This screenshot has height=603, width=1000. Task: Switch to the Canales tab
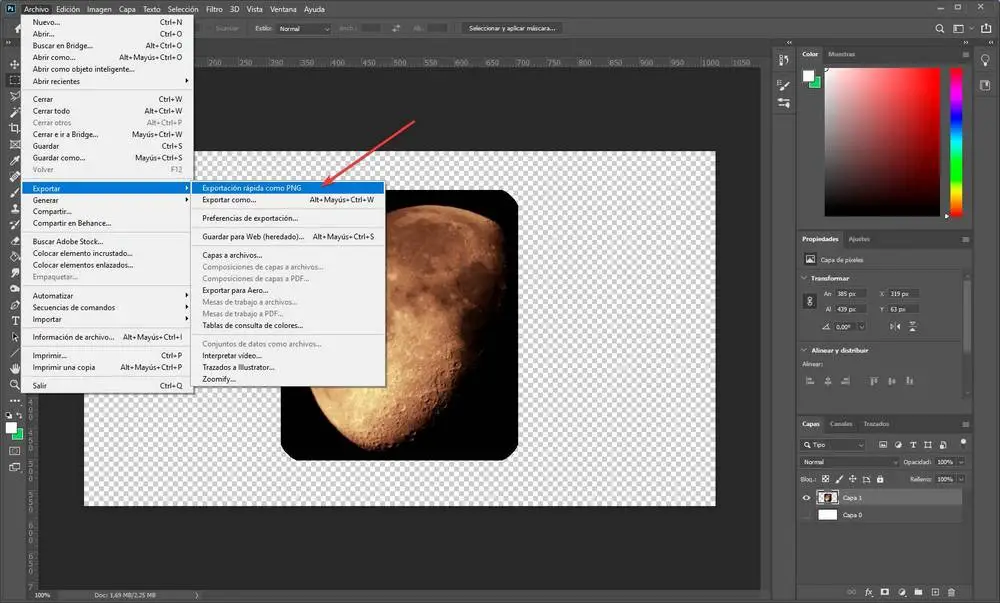(841, 423)
